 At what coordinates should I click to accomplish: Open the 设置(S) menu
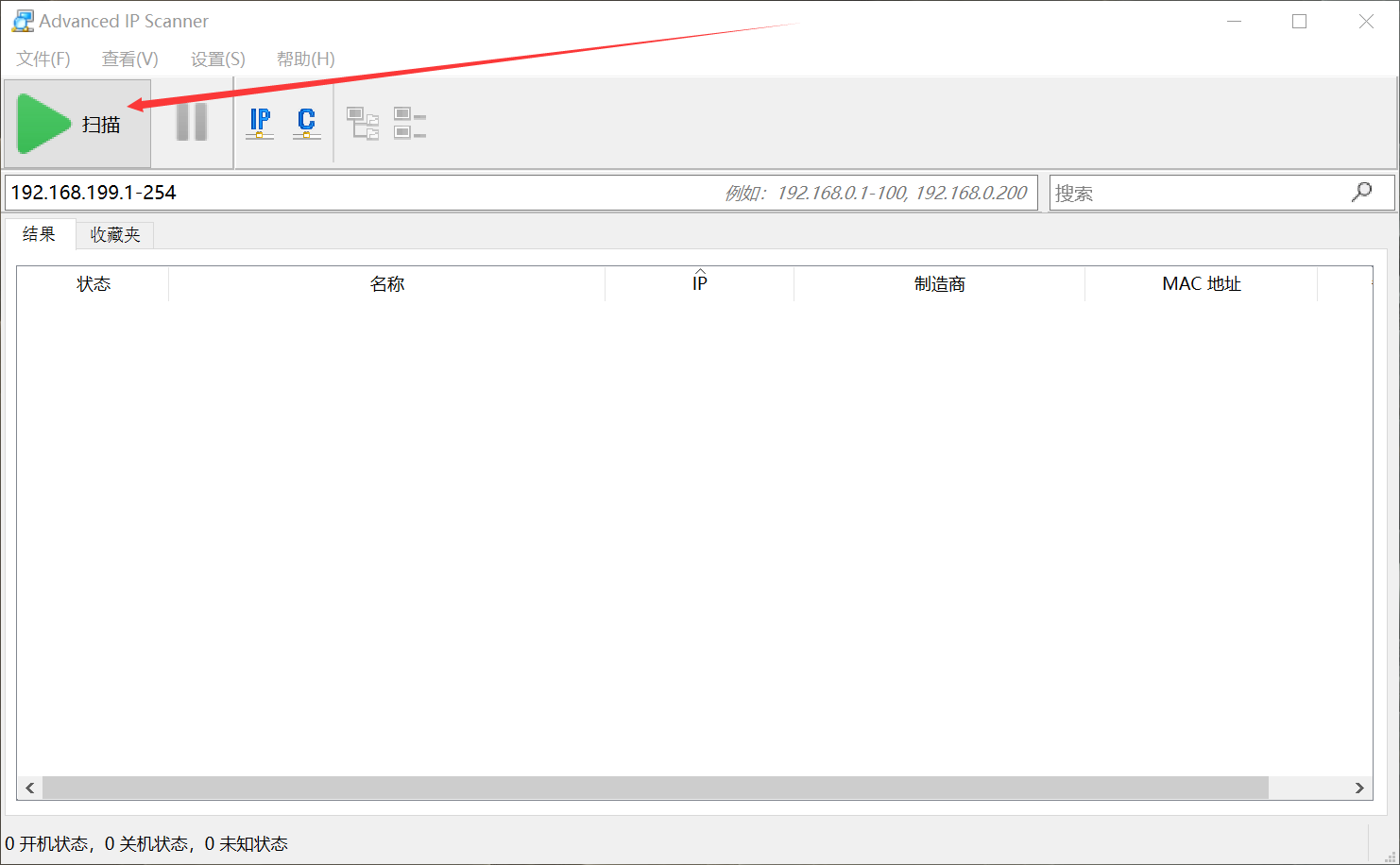(218, 59)
